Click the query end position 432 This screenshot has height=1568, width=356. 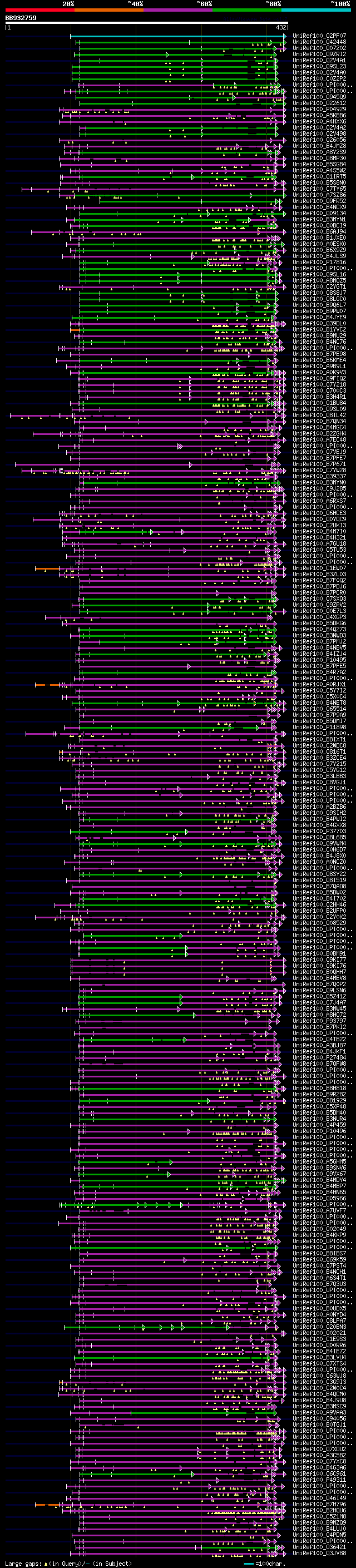(280, 28)
